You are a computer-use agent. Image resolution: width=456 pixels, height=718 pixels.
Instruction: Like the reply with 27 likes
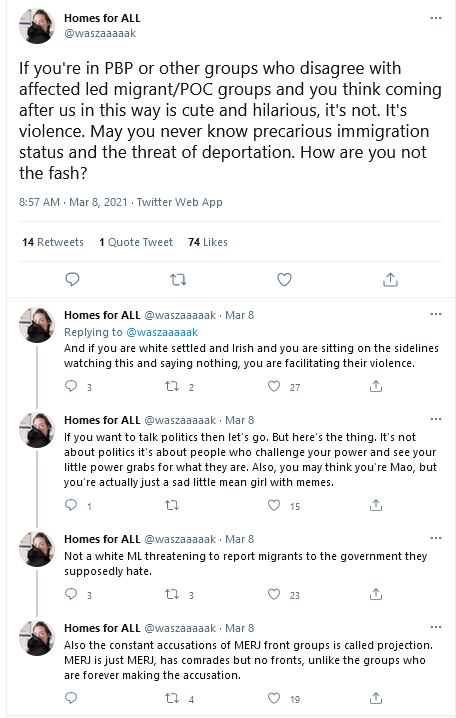click(x=274, y=386)
